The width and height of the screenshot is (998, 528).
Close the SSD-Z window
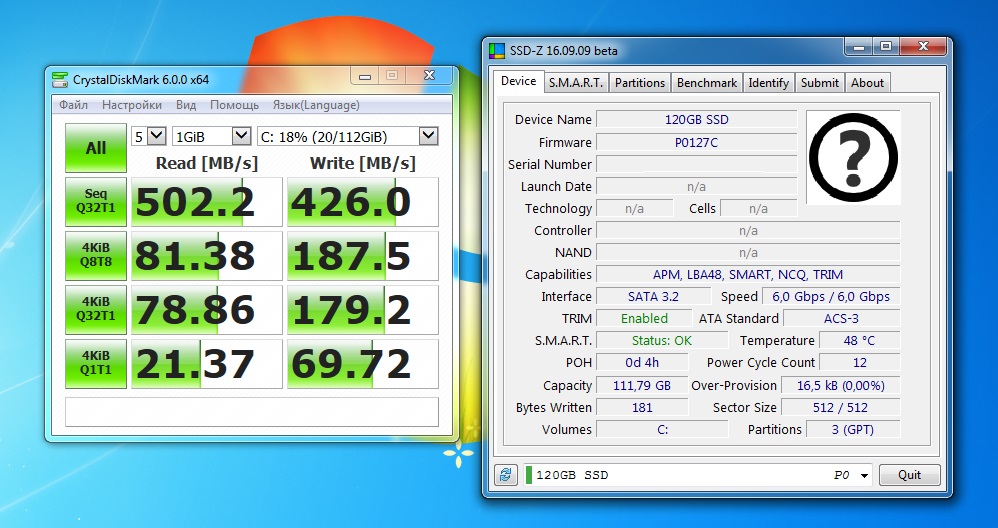(923, 46)
